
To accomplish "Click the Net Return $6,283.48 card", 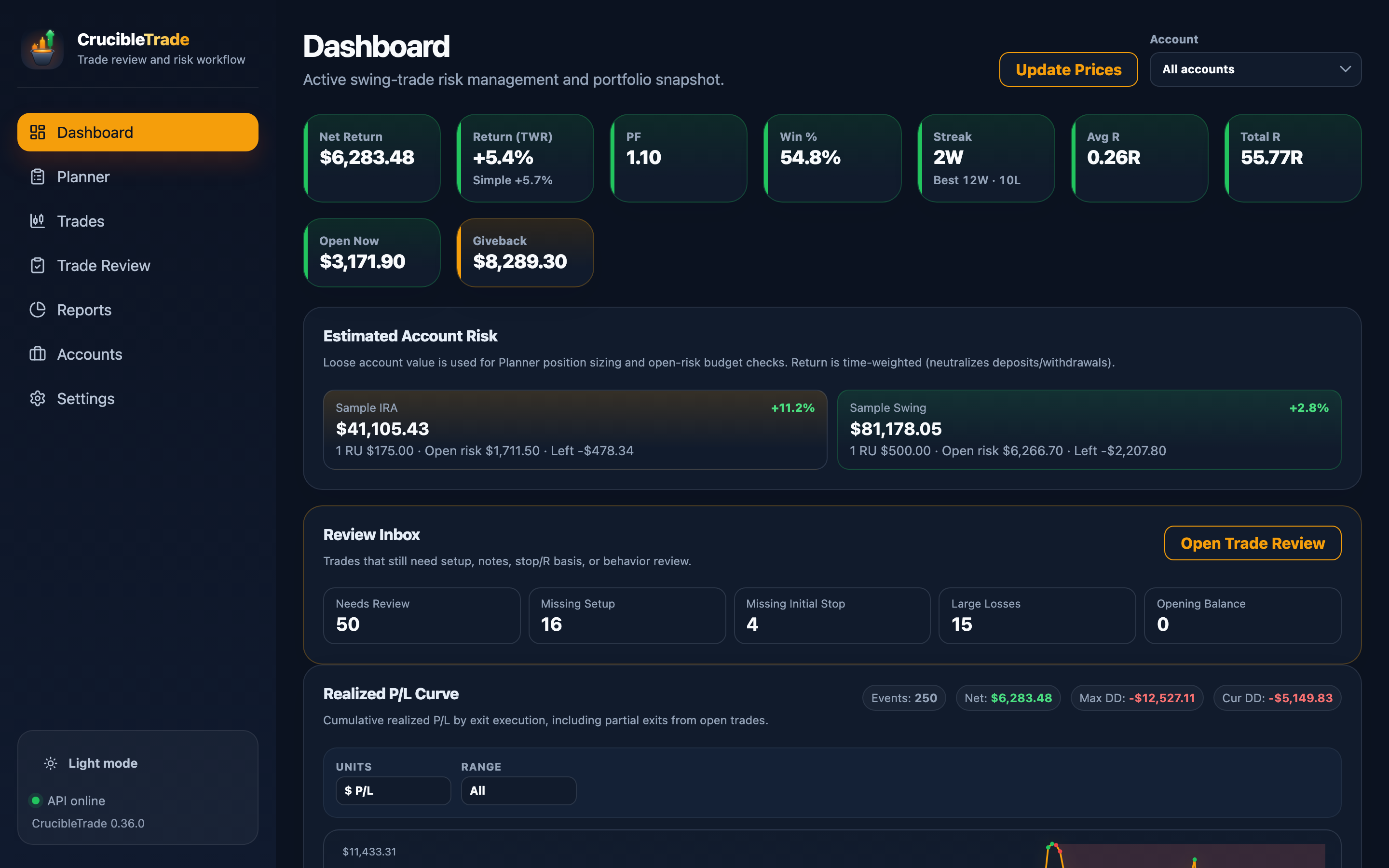I will [x=372, y=158].
